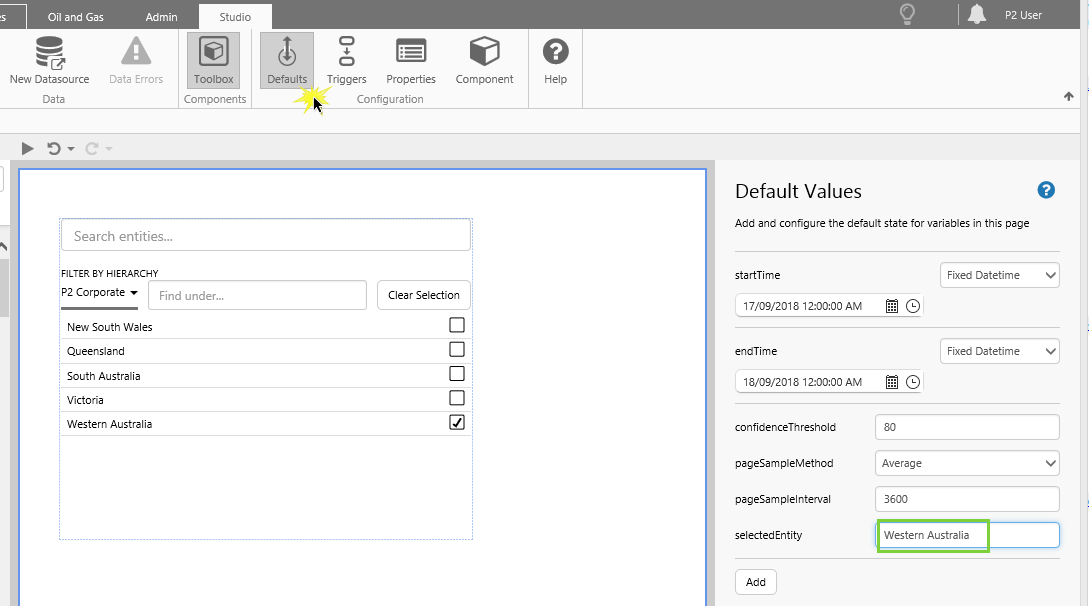Viewport: 1089px width, 606px height.
Task: Switch to the Oil and Gas tab
Action: coord(76,17)
